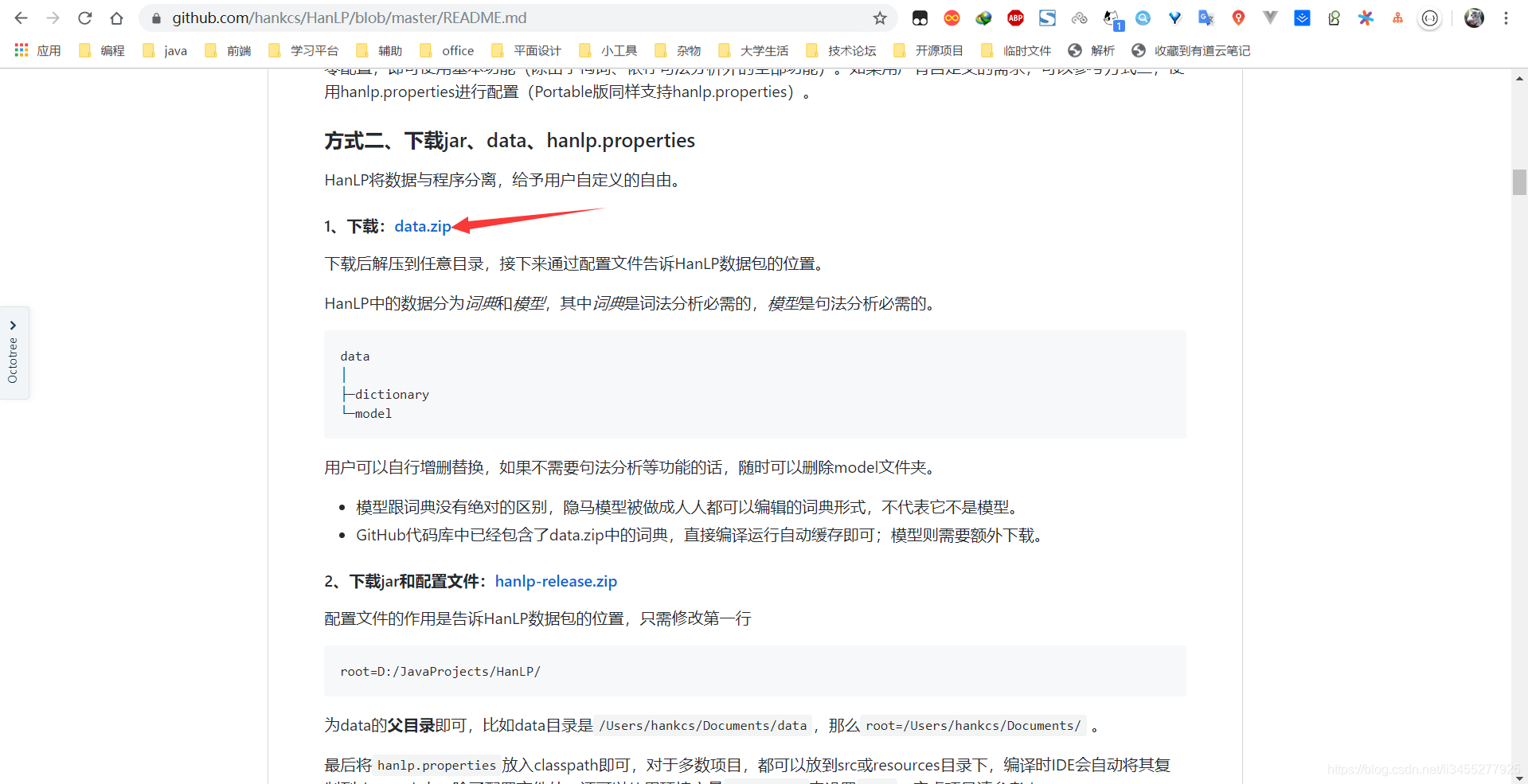
Task: Open the hanlp-release.zip link
Action: 556,581
